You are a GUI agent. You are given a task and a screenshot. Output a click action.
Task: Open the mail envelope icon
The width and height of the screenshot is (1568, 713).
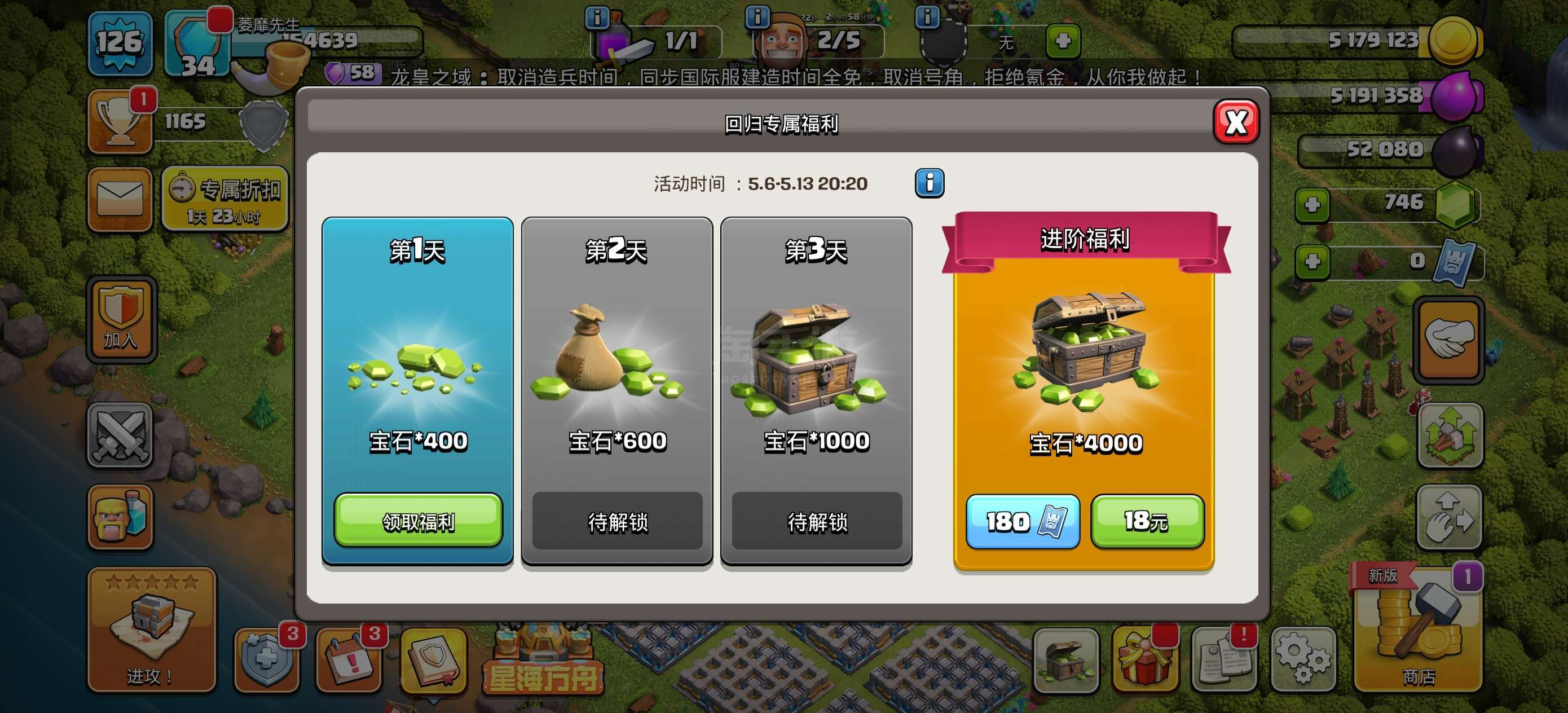120,199
